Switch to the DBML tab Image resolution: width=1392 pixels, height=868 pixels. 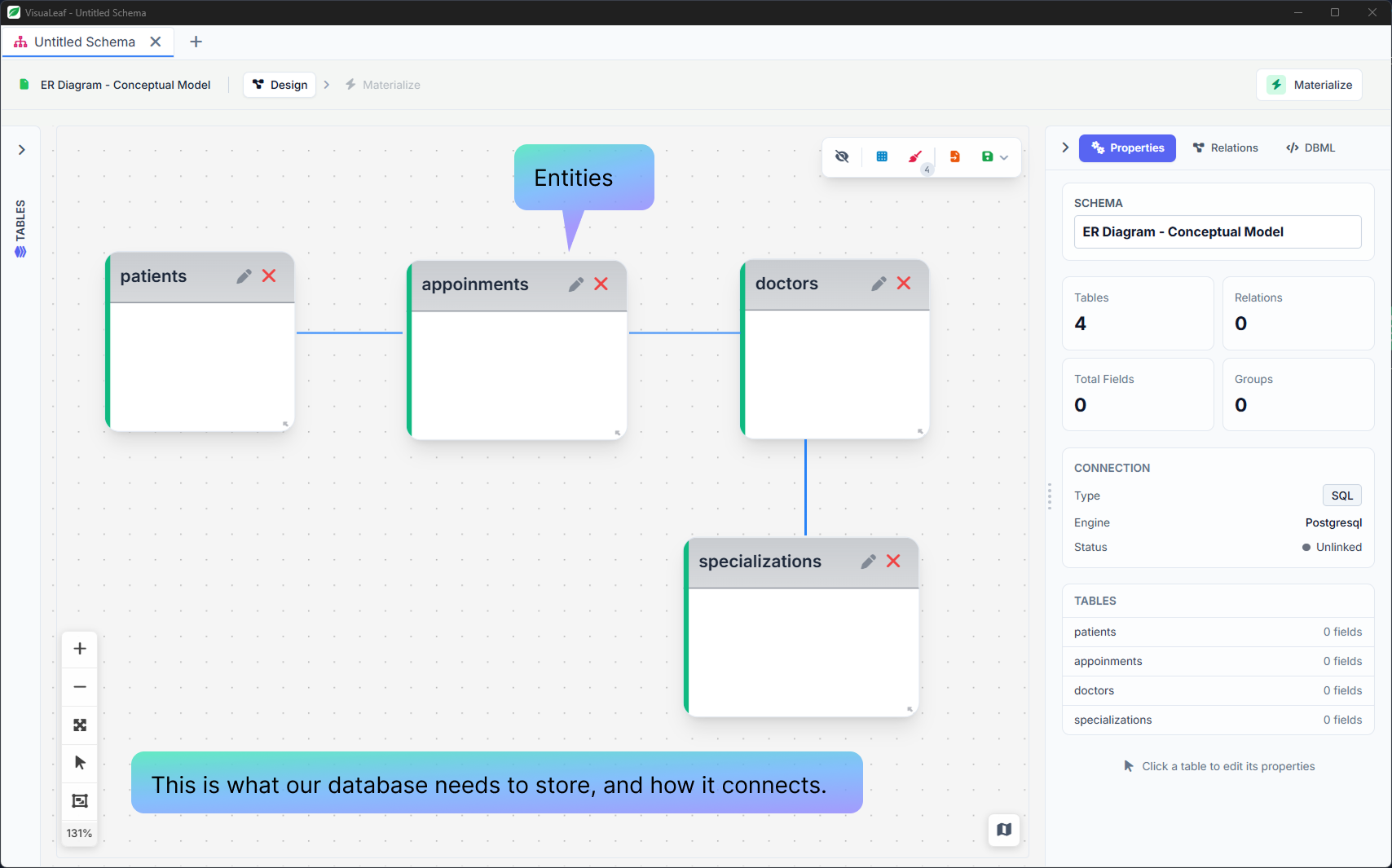pos(1311,148)
